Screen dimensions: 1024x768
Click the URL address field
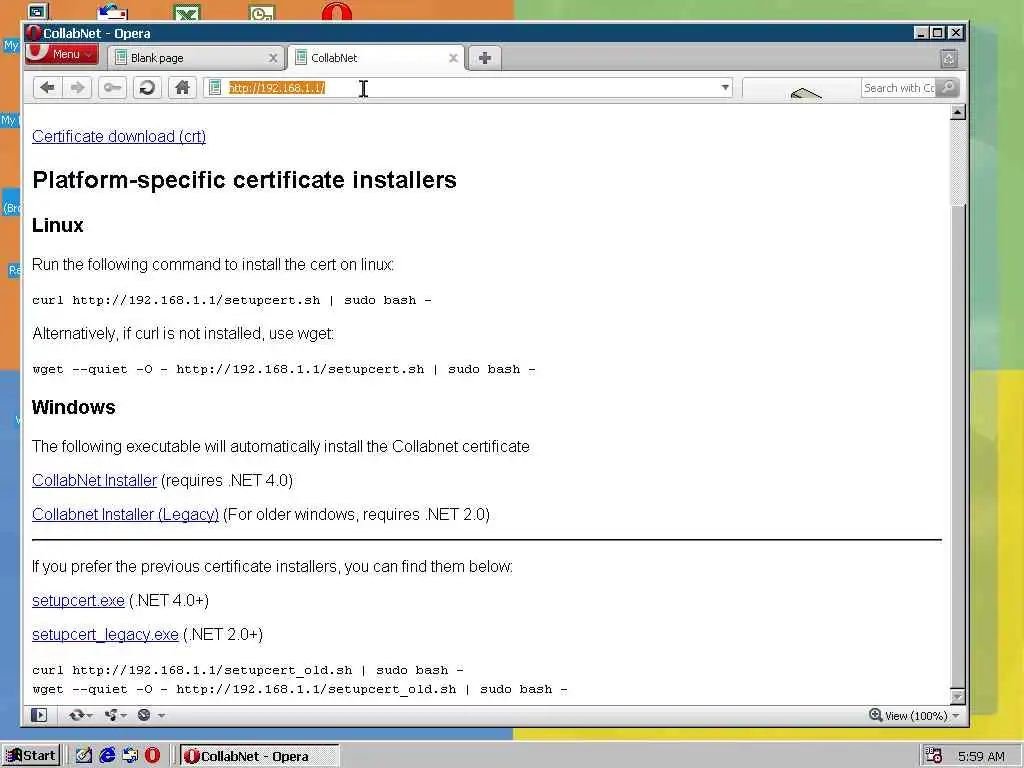470,88
